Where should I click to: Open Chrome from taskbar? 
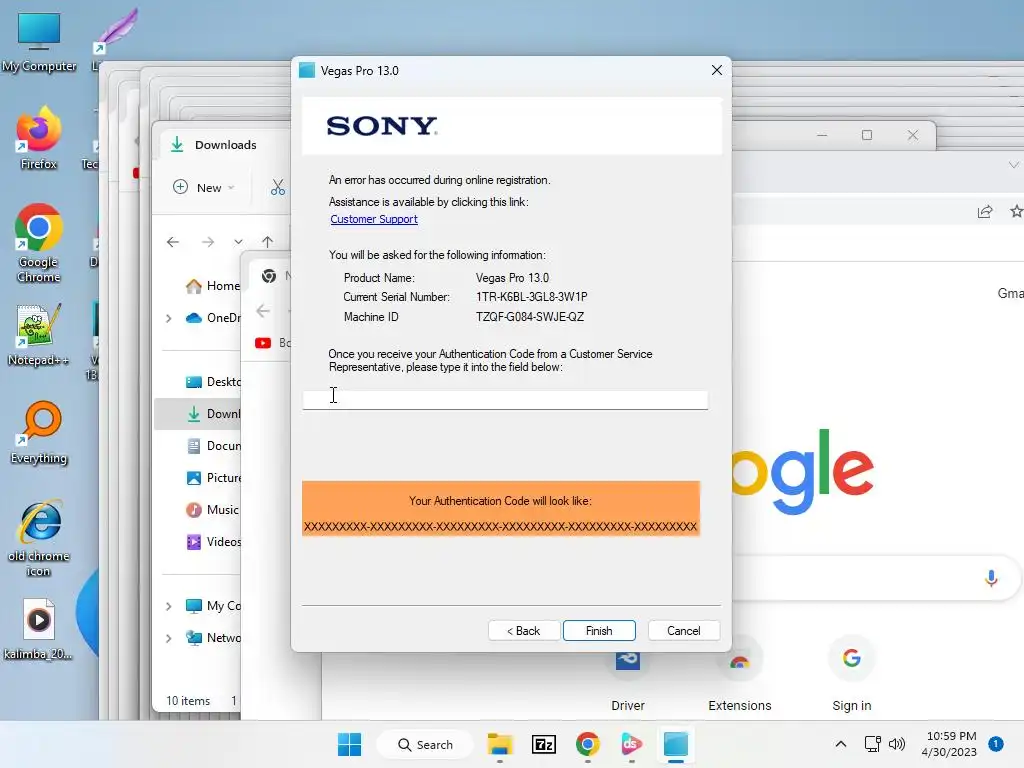coord(587,744)
